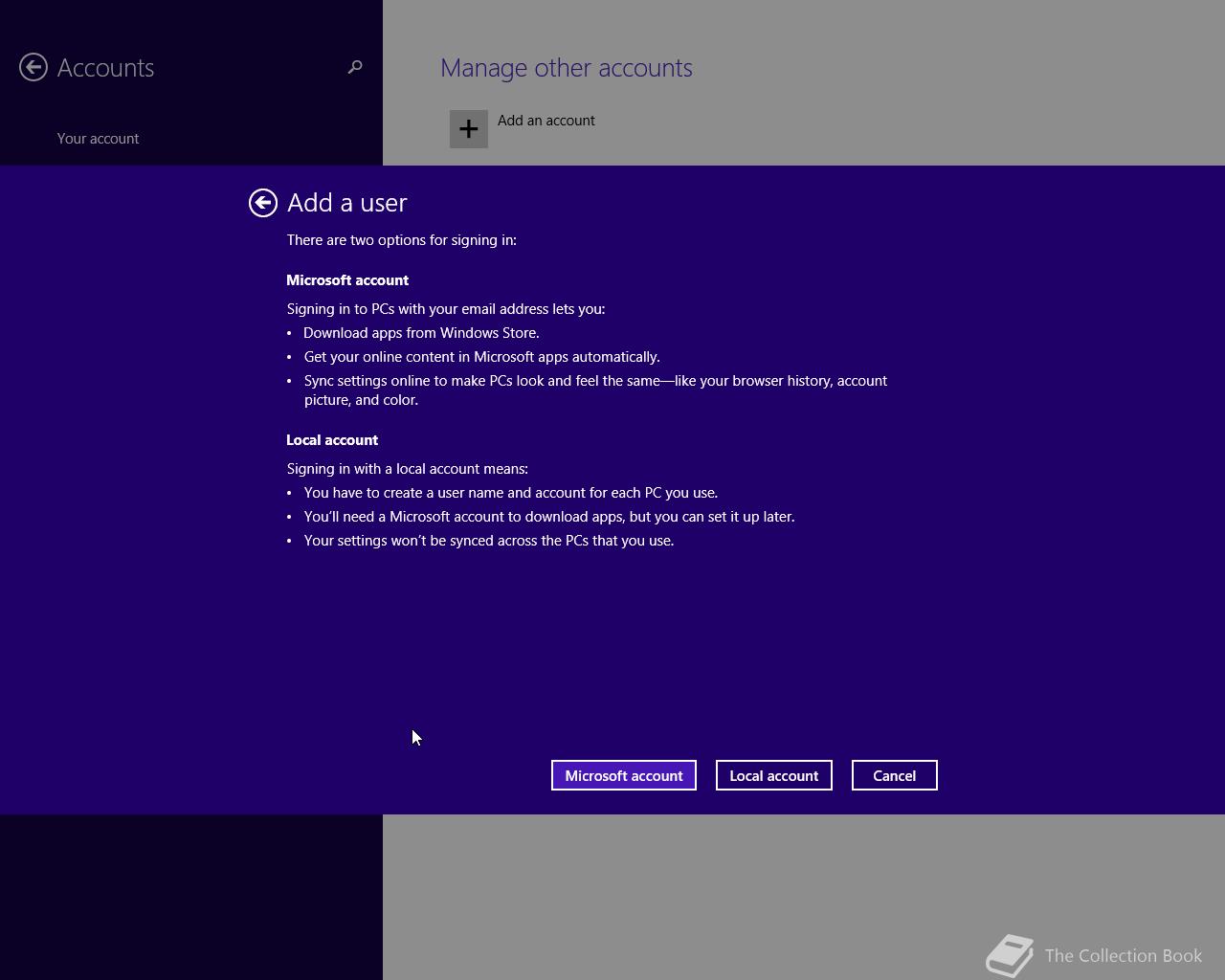The width and height of the screenshot is (1225, 980).
Task: Click the bold Local account heading
Action: pos(332,440)
